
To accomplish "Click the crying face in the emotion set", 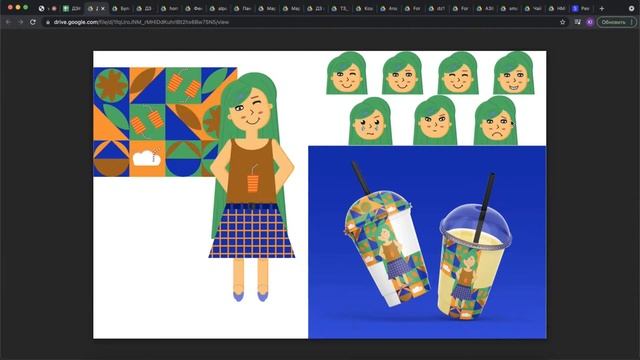I will tap(370, 121).
